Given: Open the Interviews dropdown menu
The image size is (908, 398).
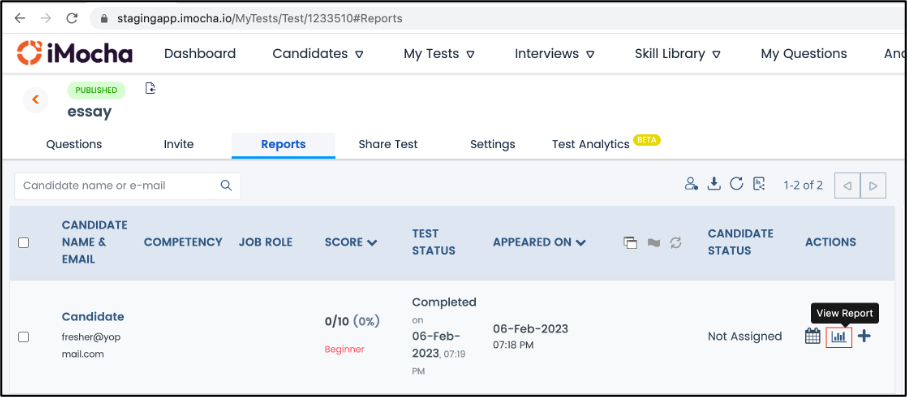Looking at the screenshot, I should pos(555,54).
